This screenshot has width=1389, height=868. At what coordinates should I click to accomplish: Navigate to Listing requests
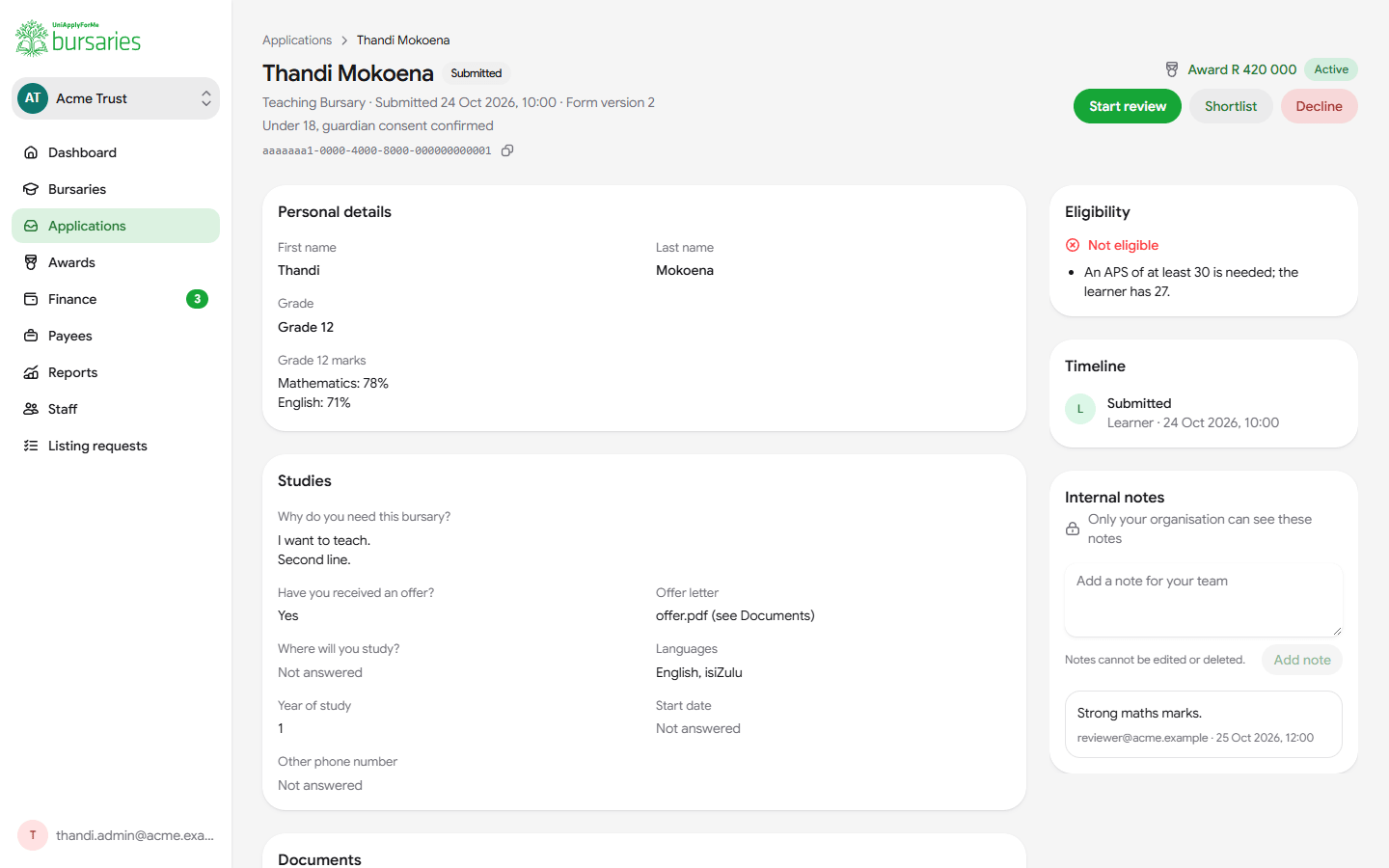116,446
